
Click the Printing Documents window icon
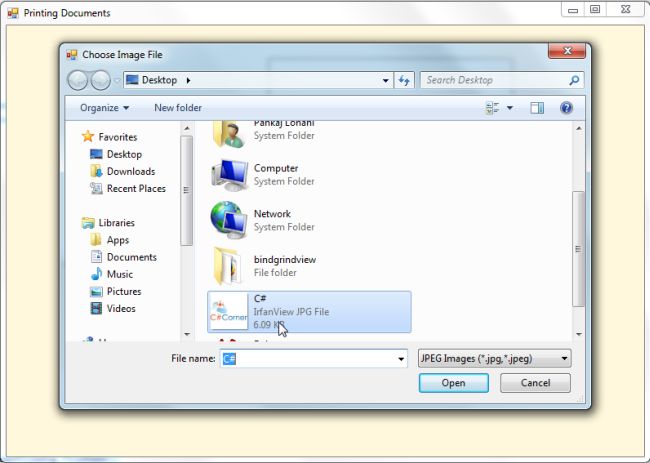[13, 13]
